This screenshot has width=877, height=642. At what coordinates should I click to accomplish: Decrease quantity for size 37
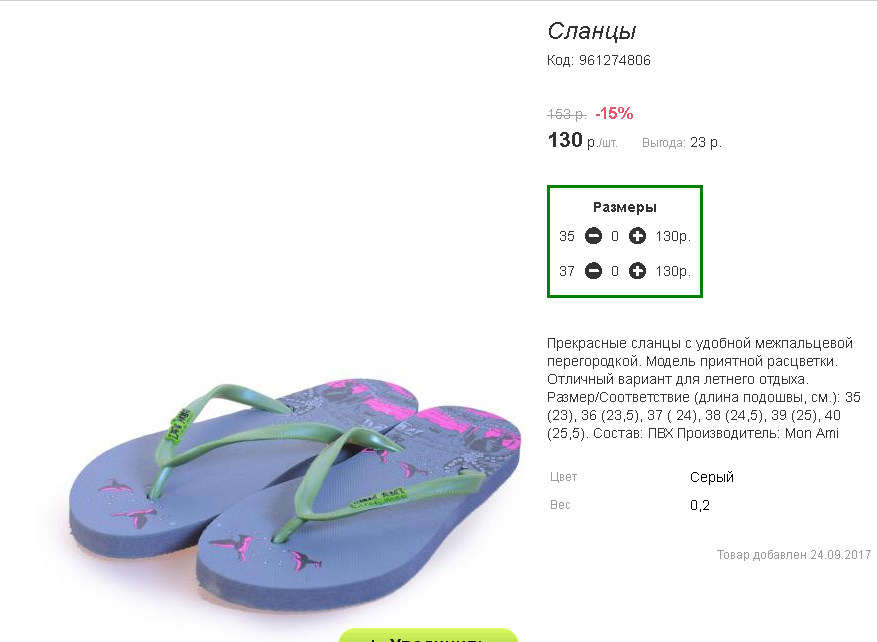coord(593,271)
